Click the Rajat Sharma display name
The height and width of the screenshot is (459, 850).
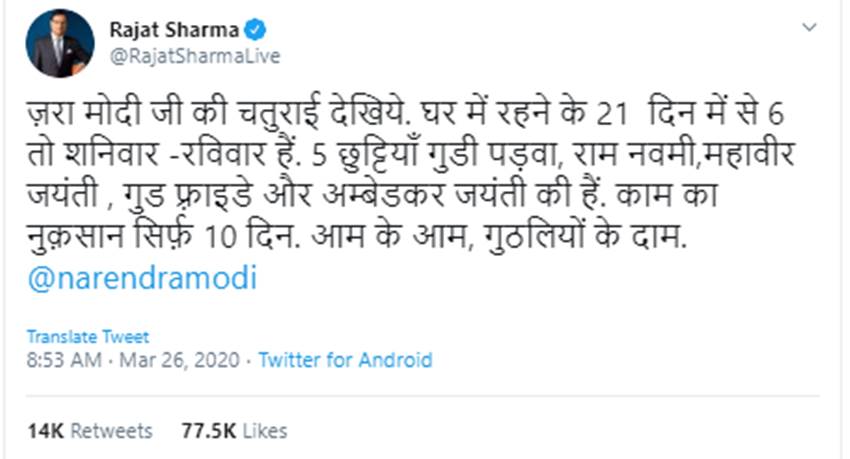[x=161, y=30]
